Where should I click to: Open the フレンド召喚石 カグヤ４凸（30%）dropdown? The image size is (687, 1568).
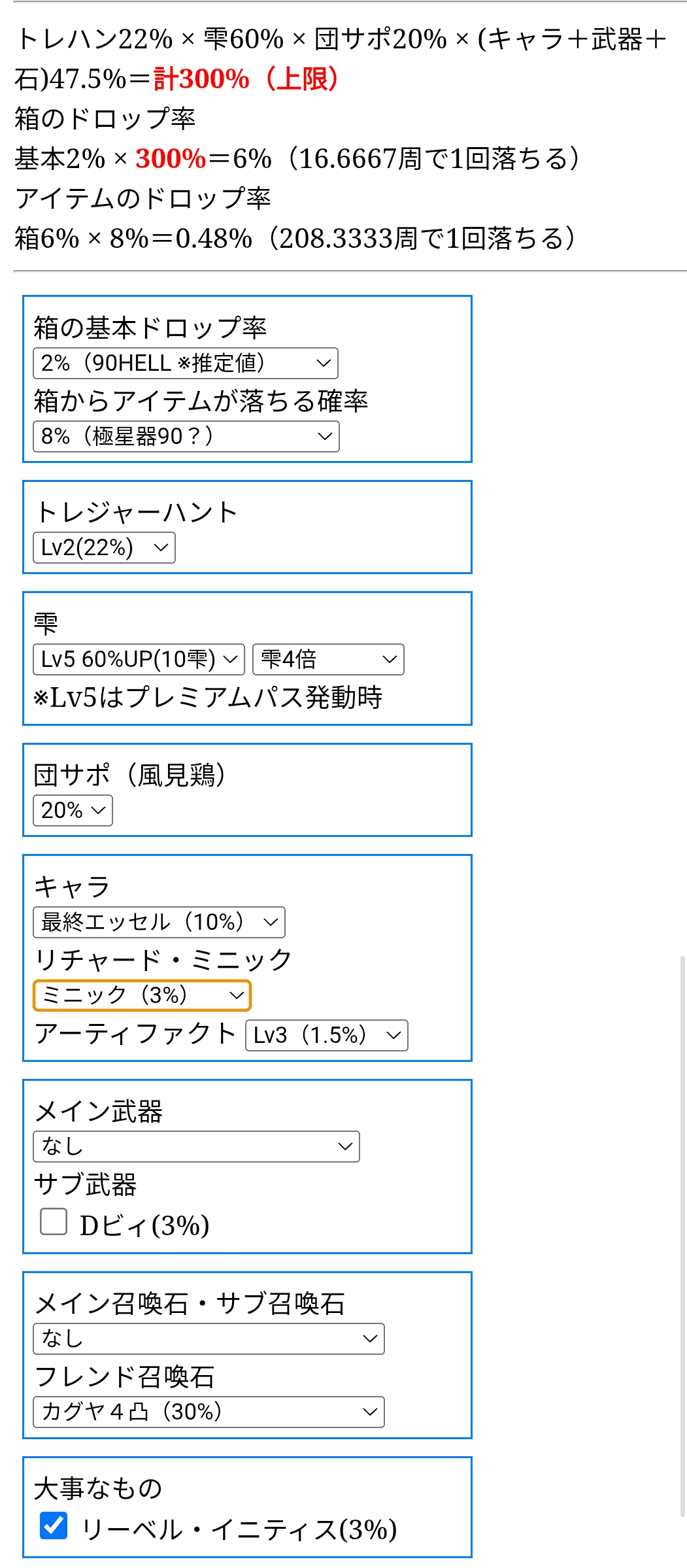(209, 1412)
